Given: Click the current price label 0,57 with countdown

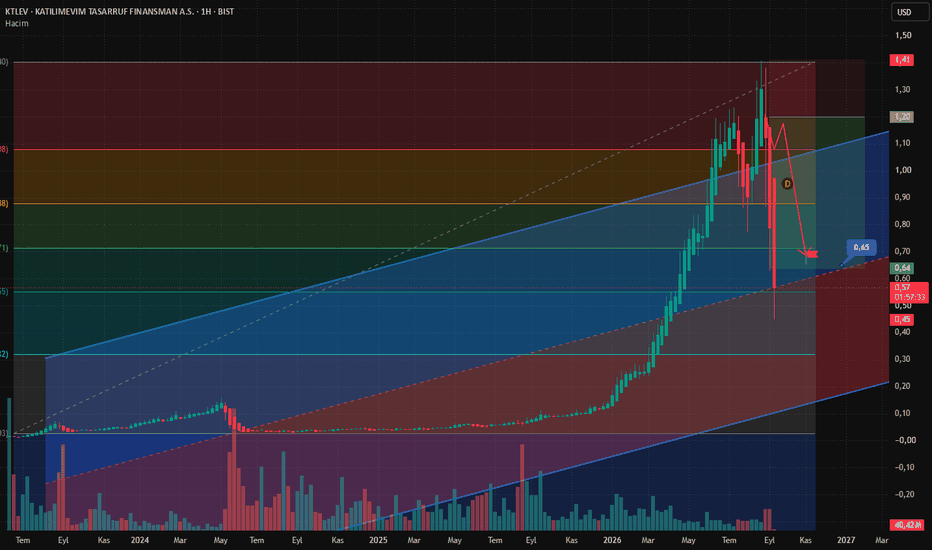Looking at the screenshot, I should [909, 292].
